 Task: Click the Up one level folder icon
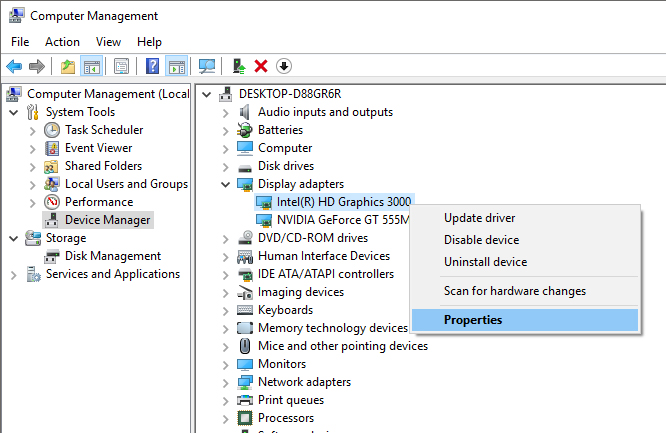(68, 66)
